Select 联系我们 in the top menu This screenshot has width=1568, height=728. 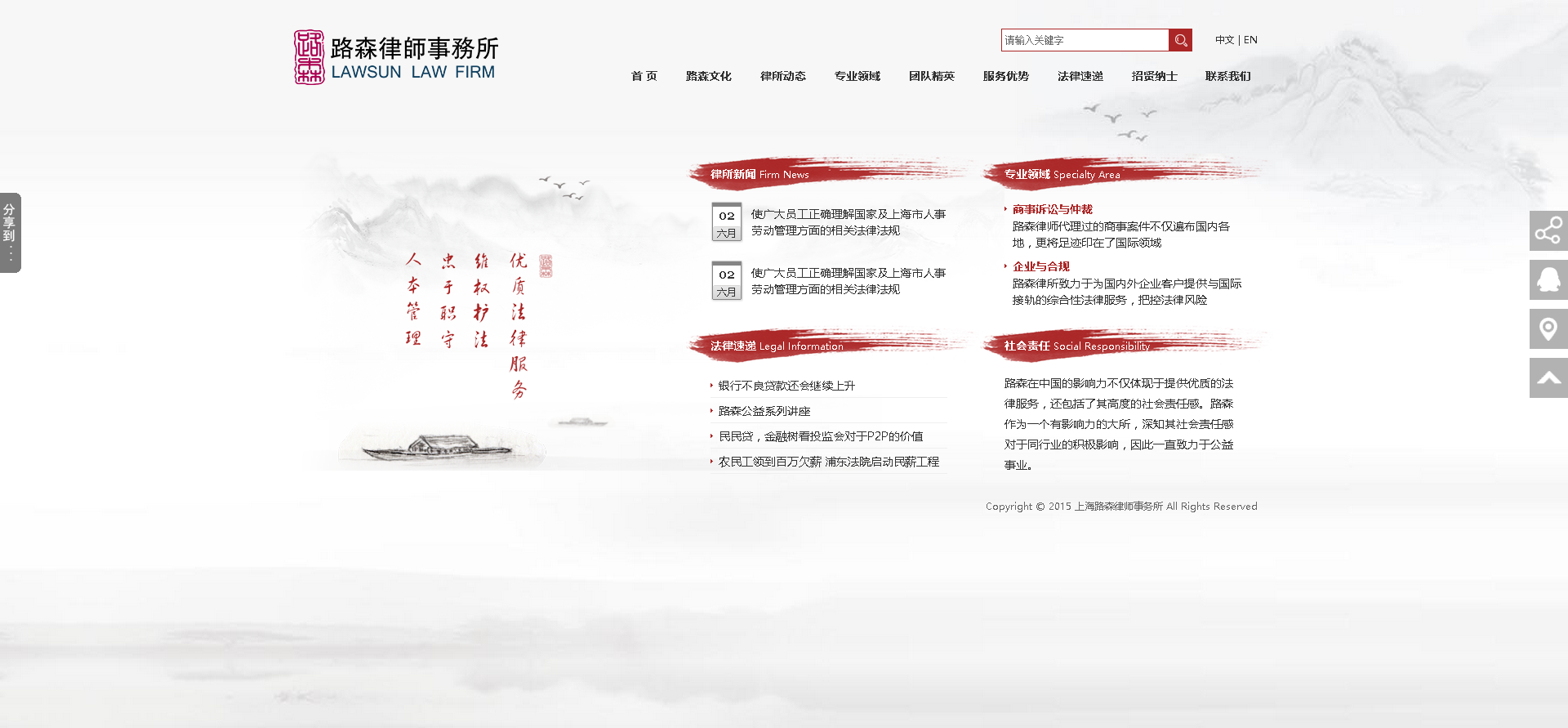[1227, 76]
